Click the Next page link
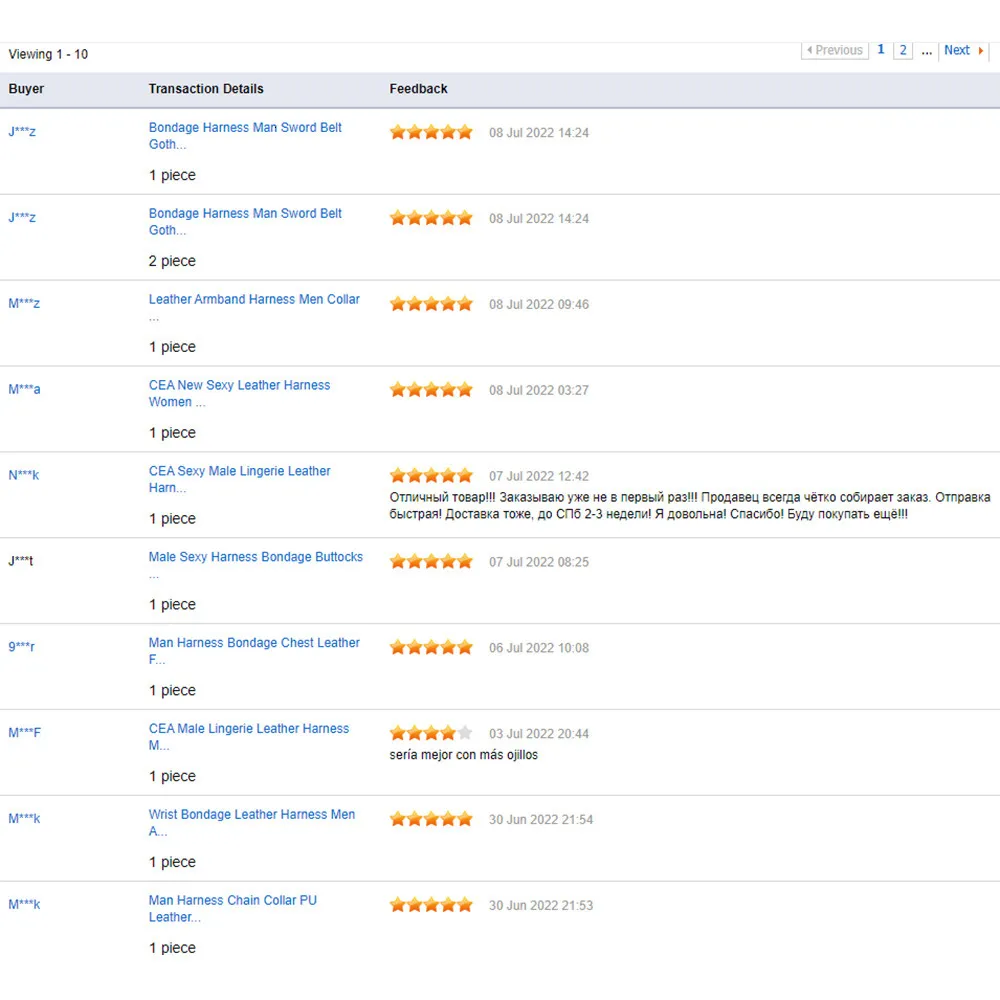1000x1000 pixels. click(x=962, y=50)
